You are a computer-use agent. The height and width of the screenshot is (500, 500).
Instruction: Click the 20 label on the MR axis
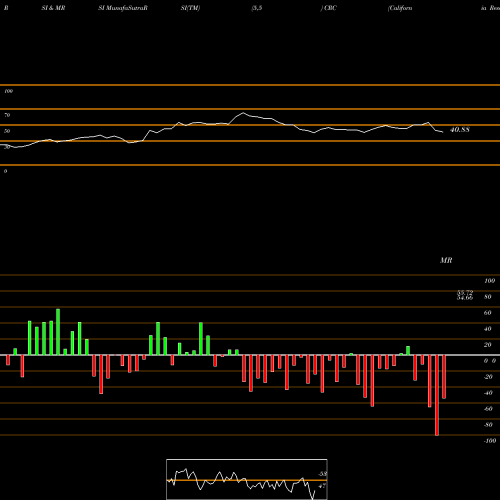pos(488,345)
